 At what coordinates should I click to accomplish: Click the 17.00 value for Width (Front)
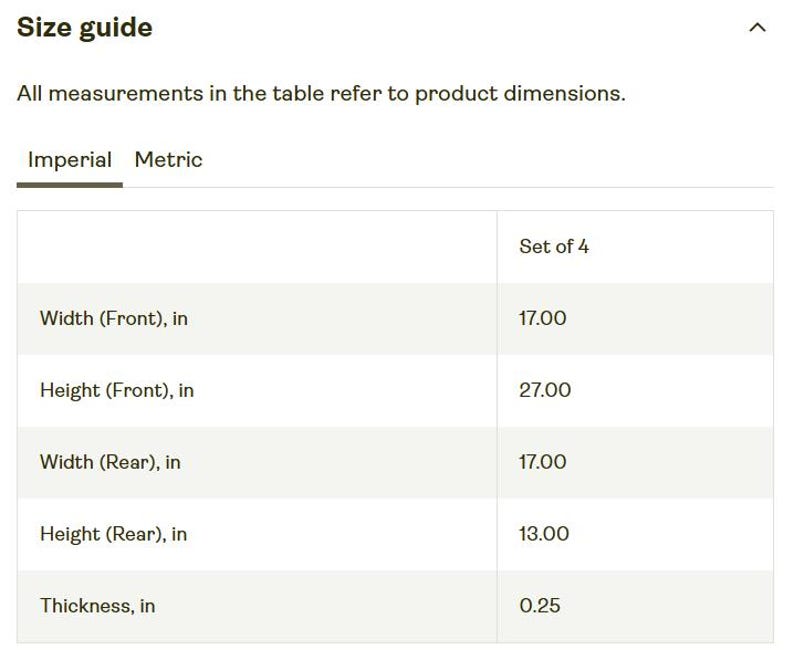(x=542, y=319)
